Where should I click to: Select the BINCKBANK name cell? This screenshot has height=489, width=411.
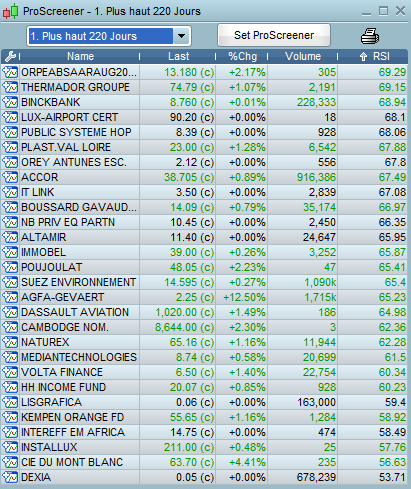tap(80, 102)
